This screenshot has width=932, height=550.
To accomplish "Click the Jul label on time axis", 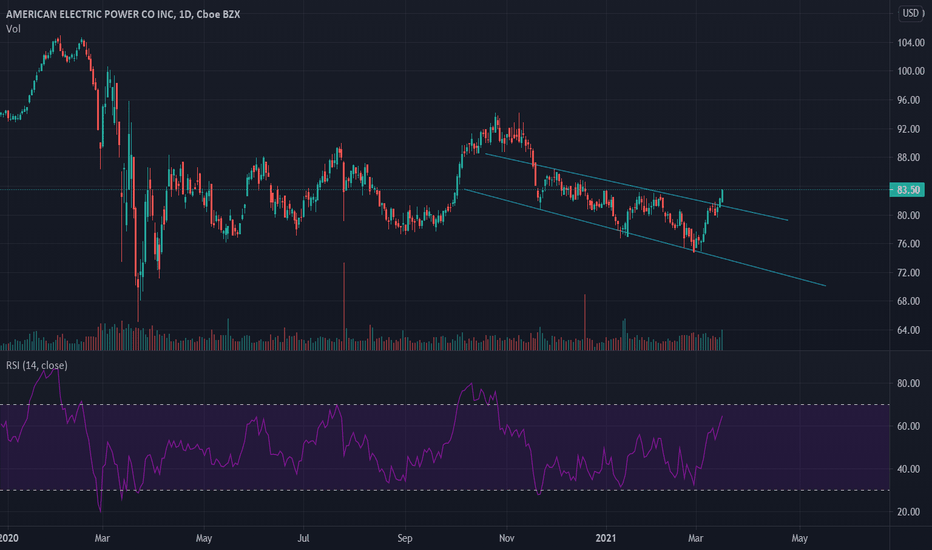I will [x=303, y=538].
